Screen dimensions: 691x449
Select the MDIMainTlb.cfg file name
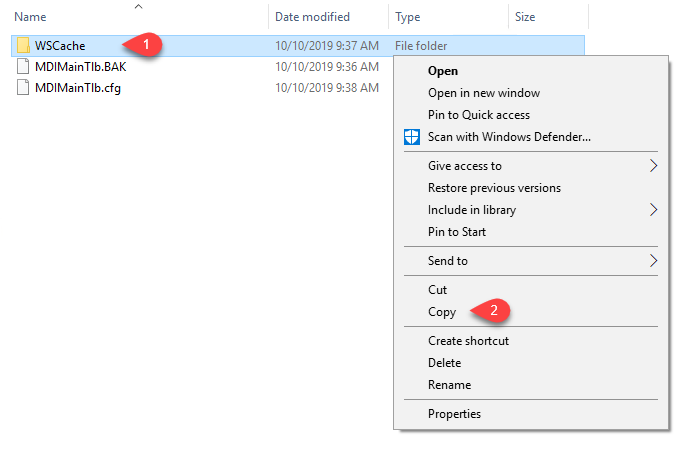[78, 88]
